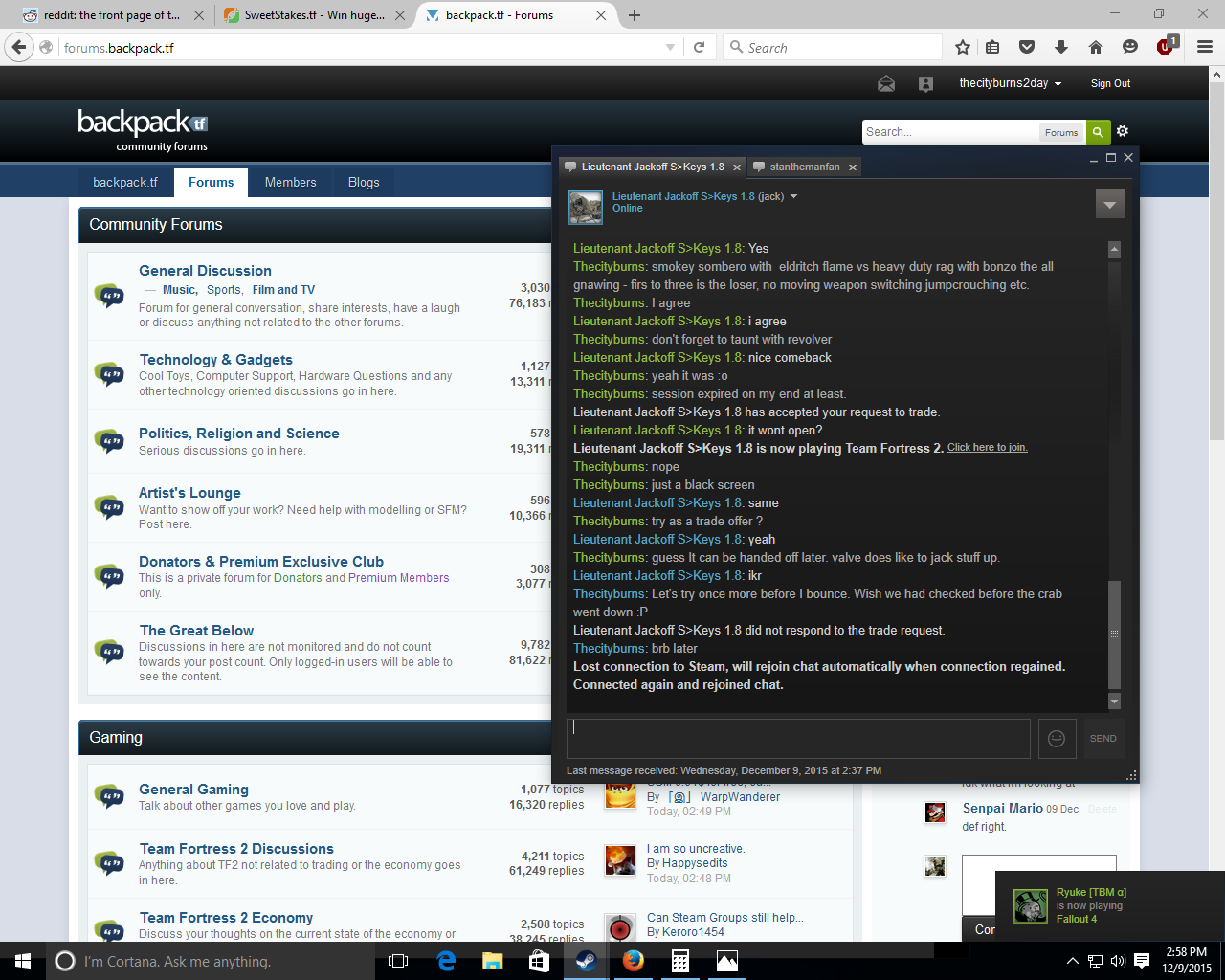Viewport: 1225px width, 980px height.
Task: Open the forum messages envelope icon
Action: [x=886, y=84]
